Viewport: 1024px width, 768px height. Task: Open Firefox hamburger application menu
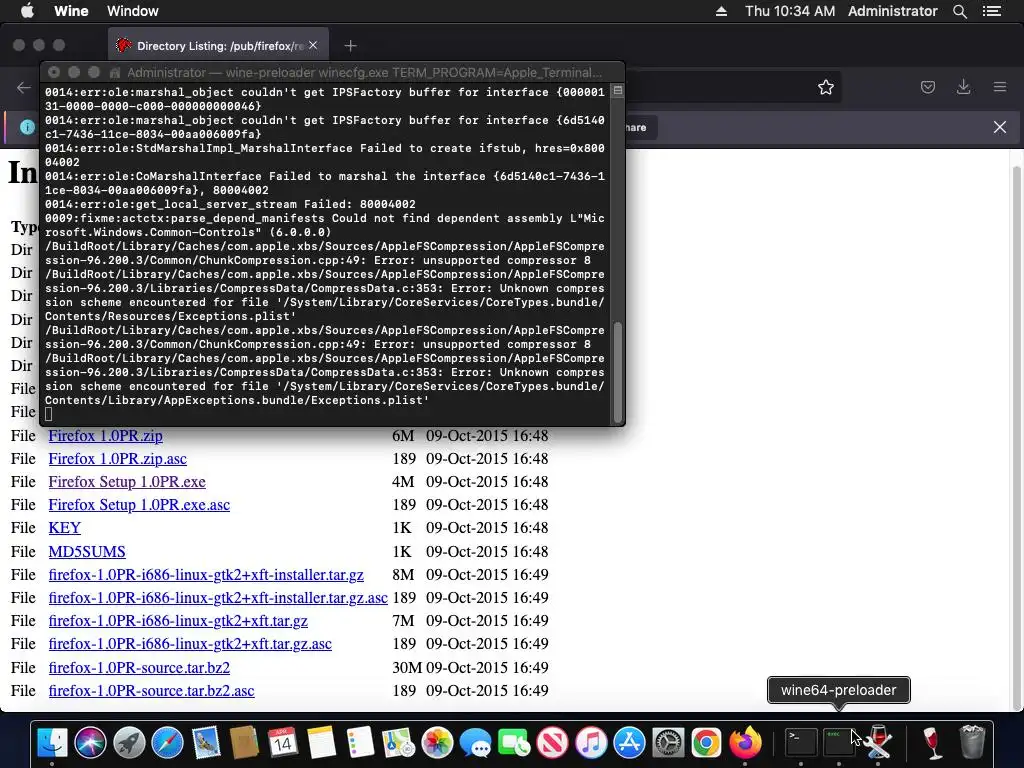1000,87
